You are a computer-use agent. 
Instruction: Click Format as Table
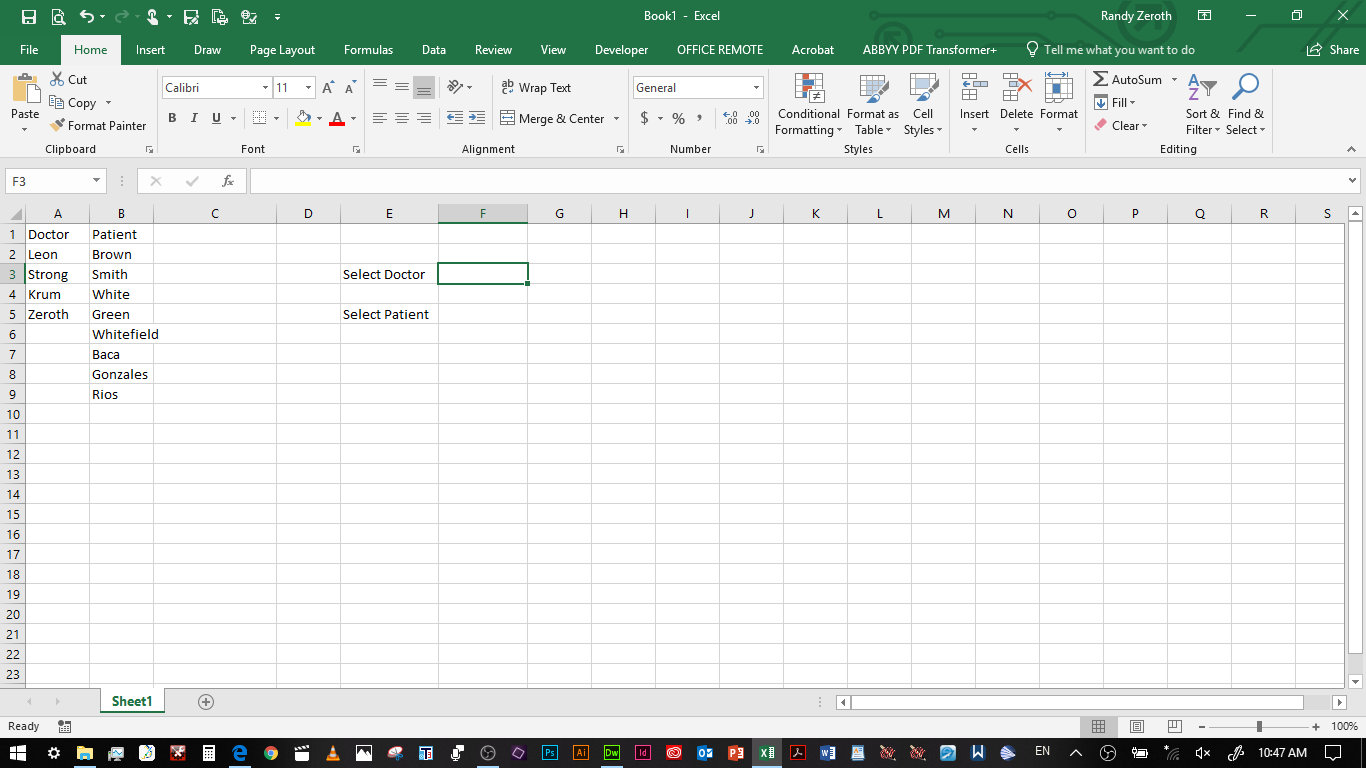coord(872,104)
